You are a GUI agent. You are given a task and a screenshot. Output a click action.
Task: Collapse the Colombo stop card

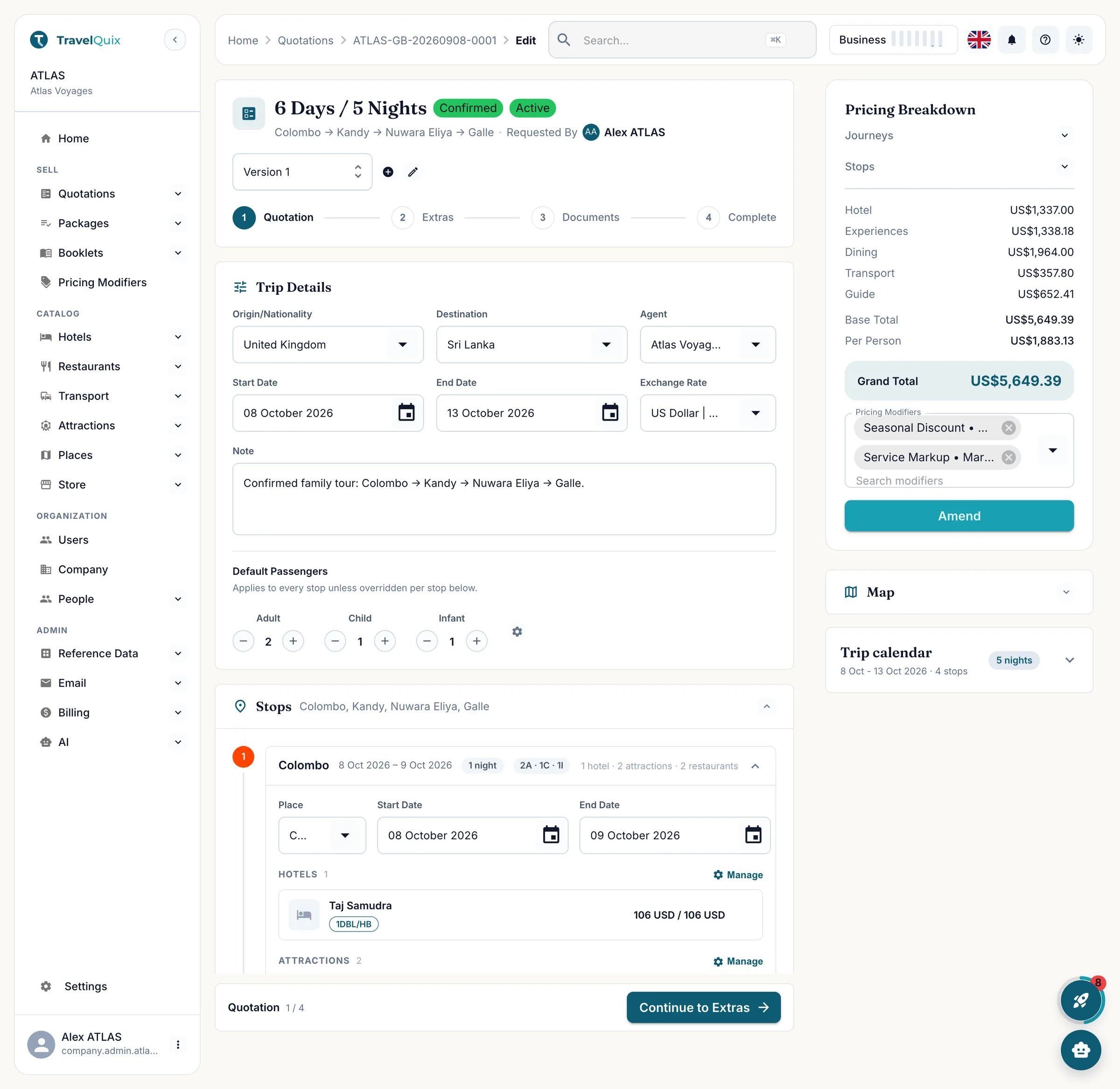pyautogui.click(x=755, y=766)
